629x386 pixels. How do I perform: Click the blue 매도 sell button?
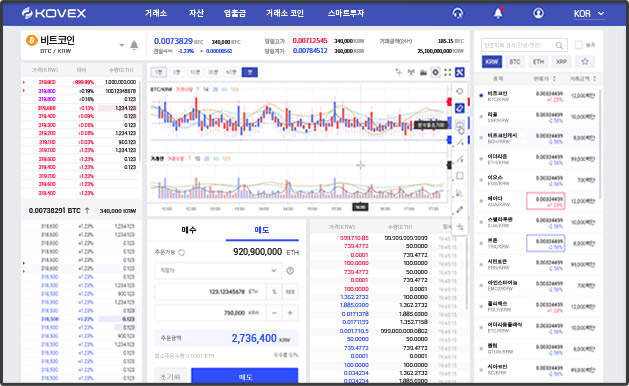(x=245, y=376)
